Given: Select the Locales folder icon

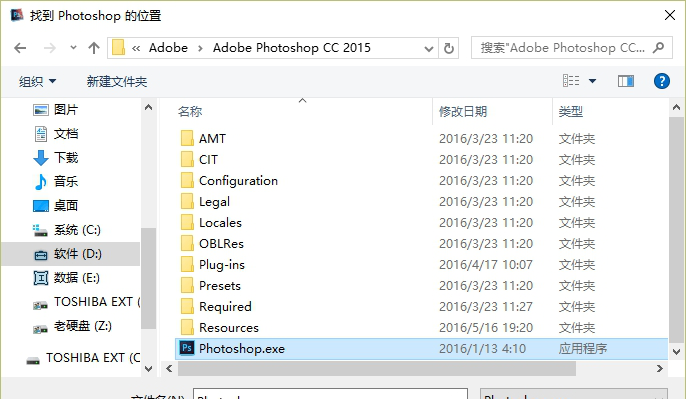Looking at the screenshot, I should point(187,222).
